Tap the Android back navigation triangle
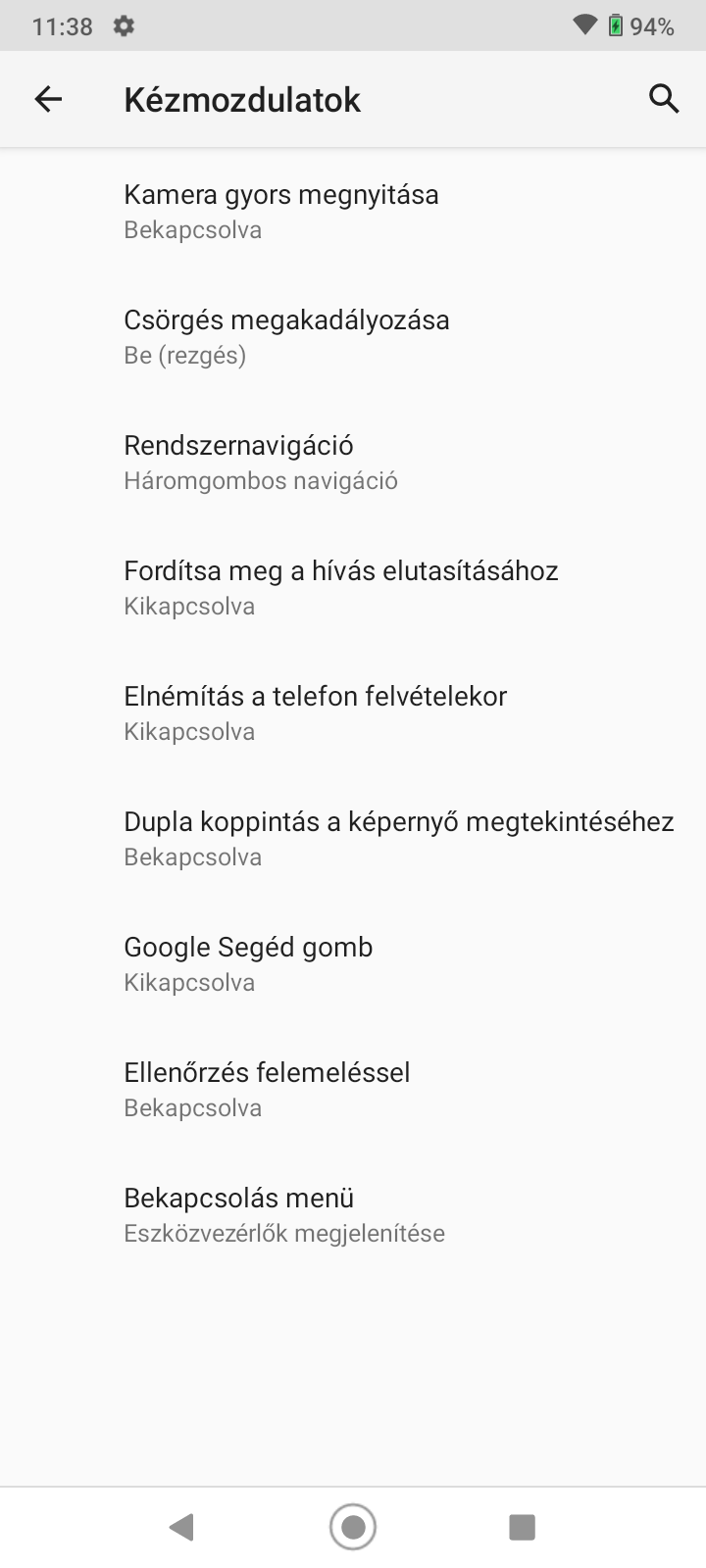Image resolution: width=706 pixels, height=1568 pixels. tap(181, 1527)
